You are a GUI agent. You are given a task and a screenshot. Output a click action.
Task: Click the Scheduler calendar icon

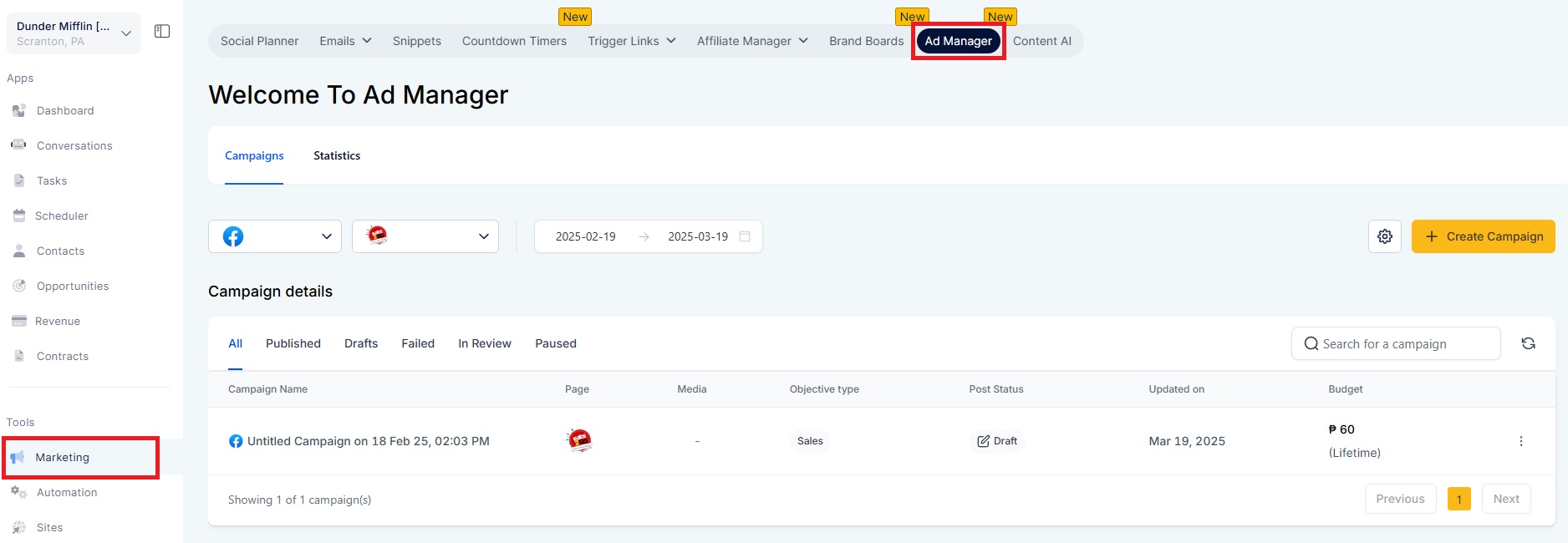pyautogui.click(x=18, y=216)
